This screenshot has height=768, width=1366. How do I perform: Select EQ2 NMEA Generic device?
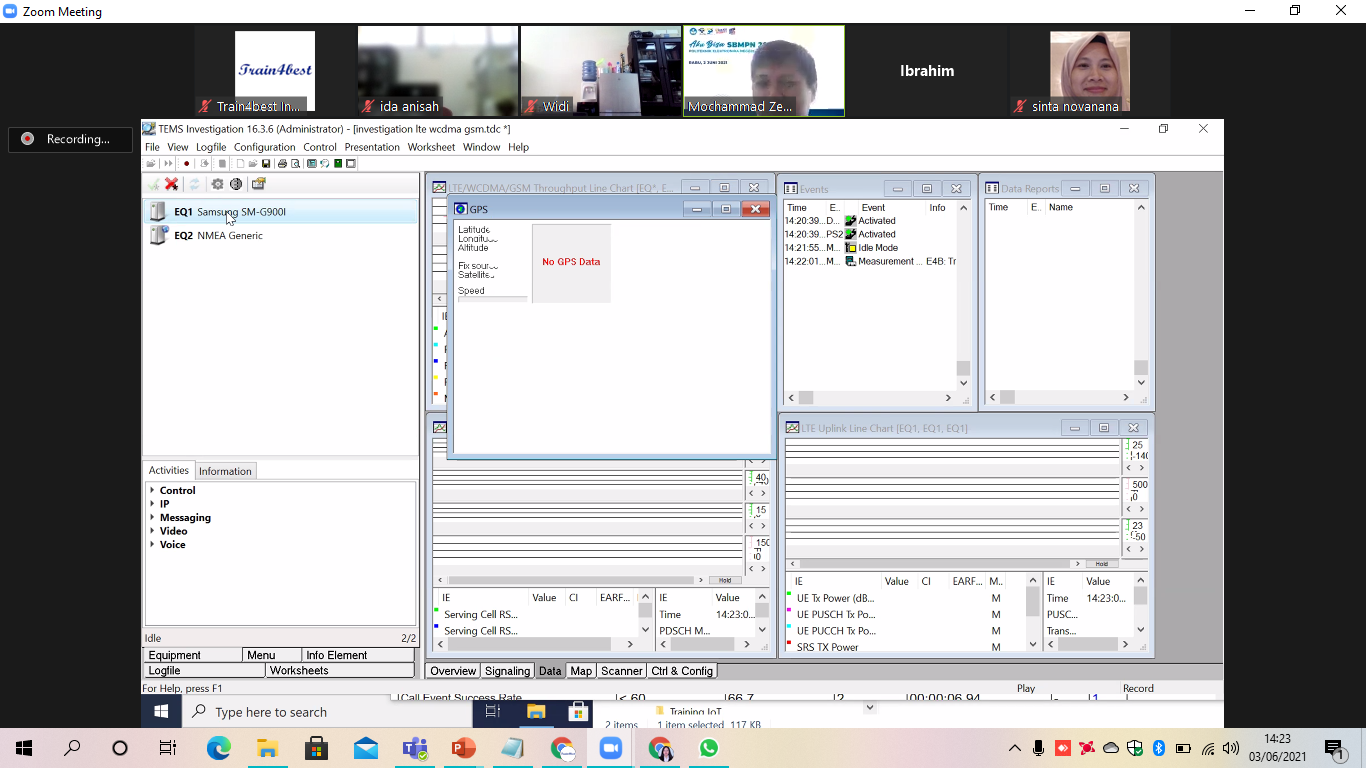click(x=230, y=236)
